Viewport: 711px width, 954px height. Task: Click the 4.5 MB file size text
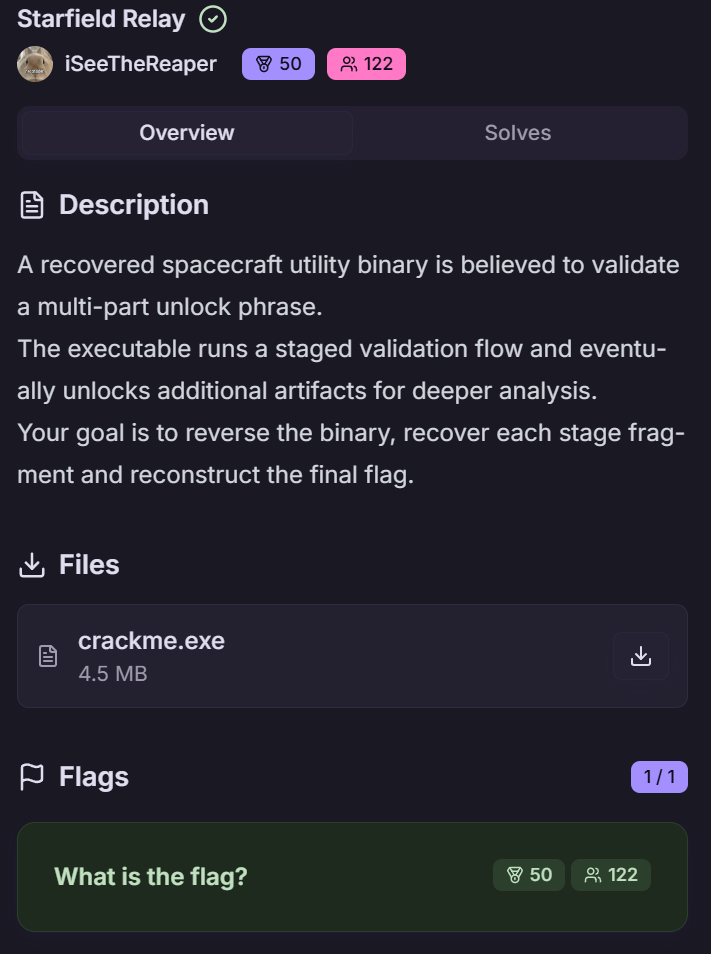tap(113, 674)
